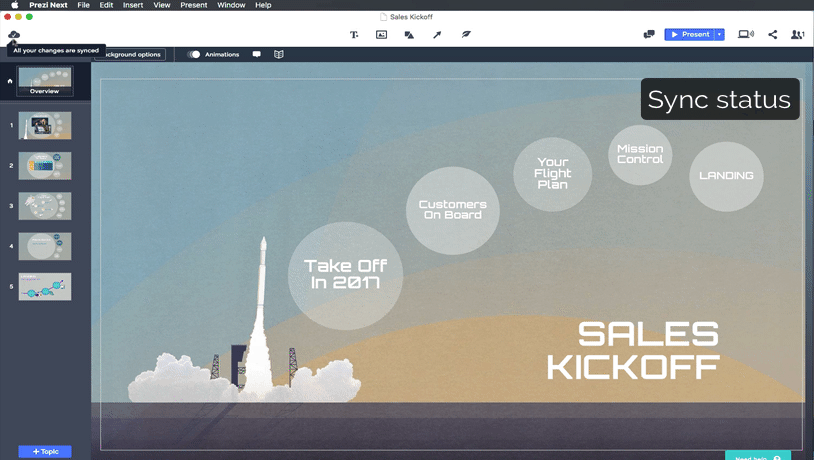Click the Take Off In 2017 topic circle
814x460 pixels.
pos(345,274)
